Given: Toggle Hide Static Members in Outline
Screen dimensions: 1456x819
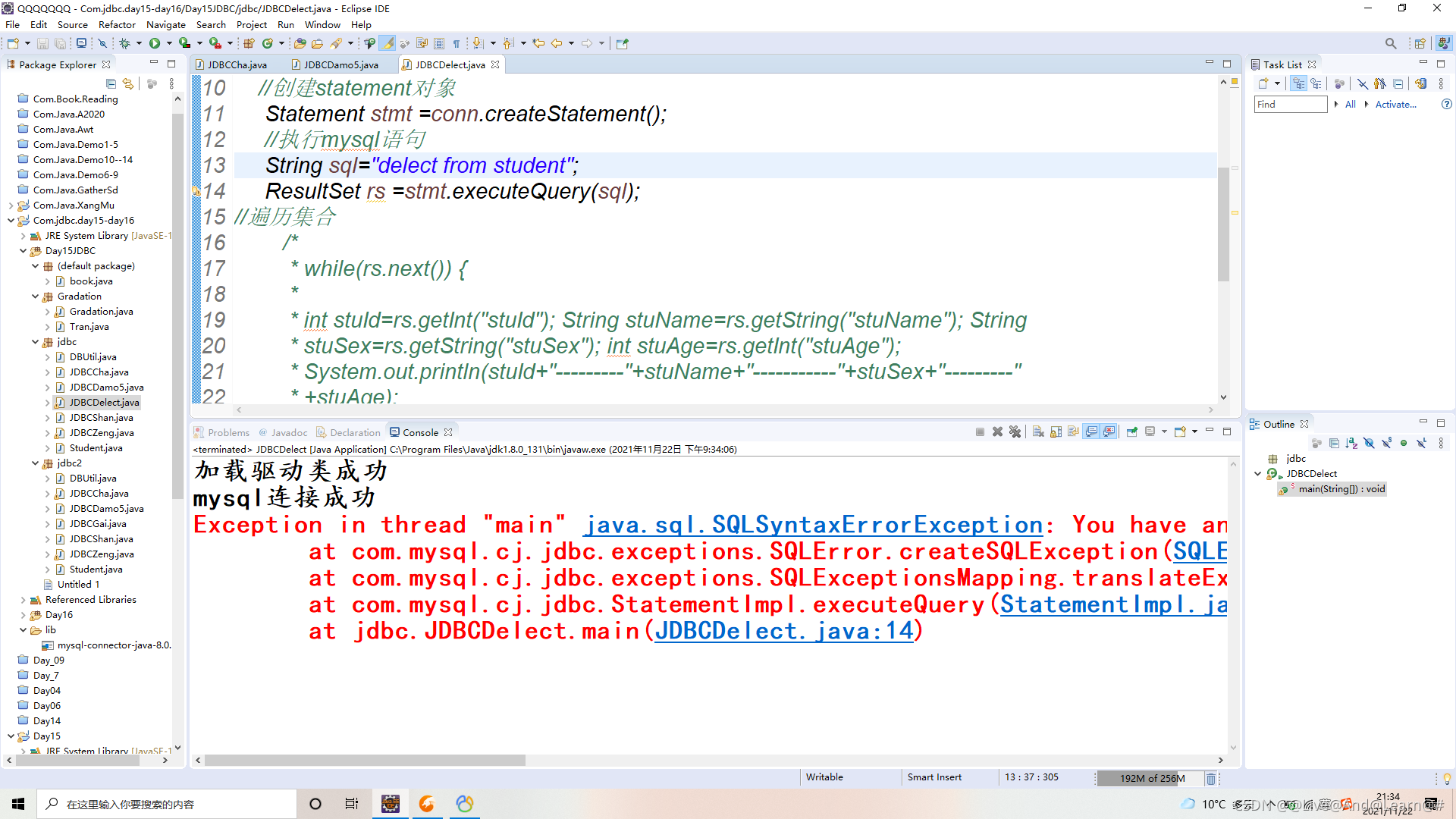Looking at the screenshot, I should (1386, 443).
